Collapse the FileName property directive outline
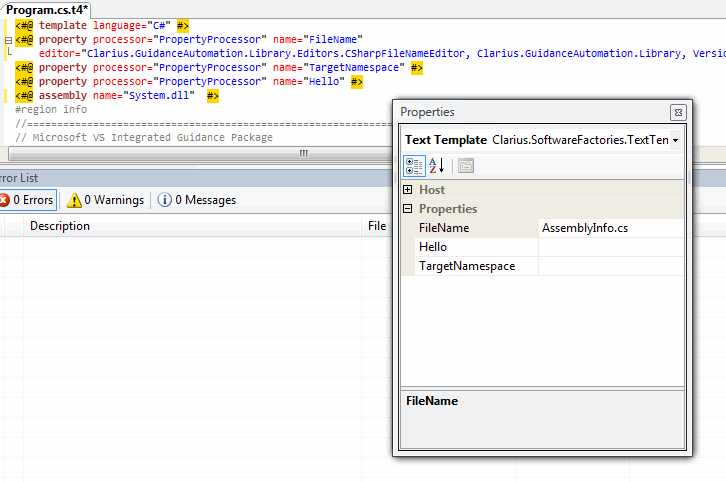Image resolution: width=726 pixels, height=482 pixels. (x=8, y=40)
